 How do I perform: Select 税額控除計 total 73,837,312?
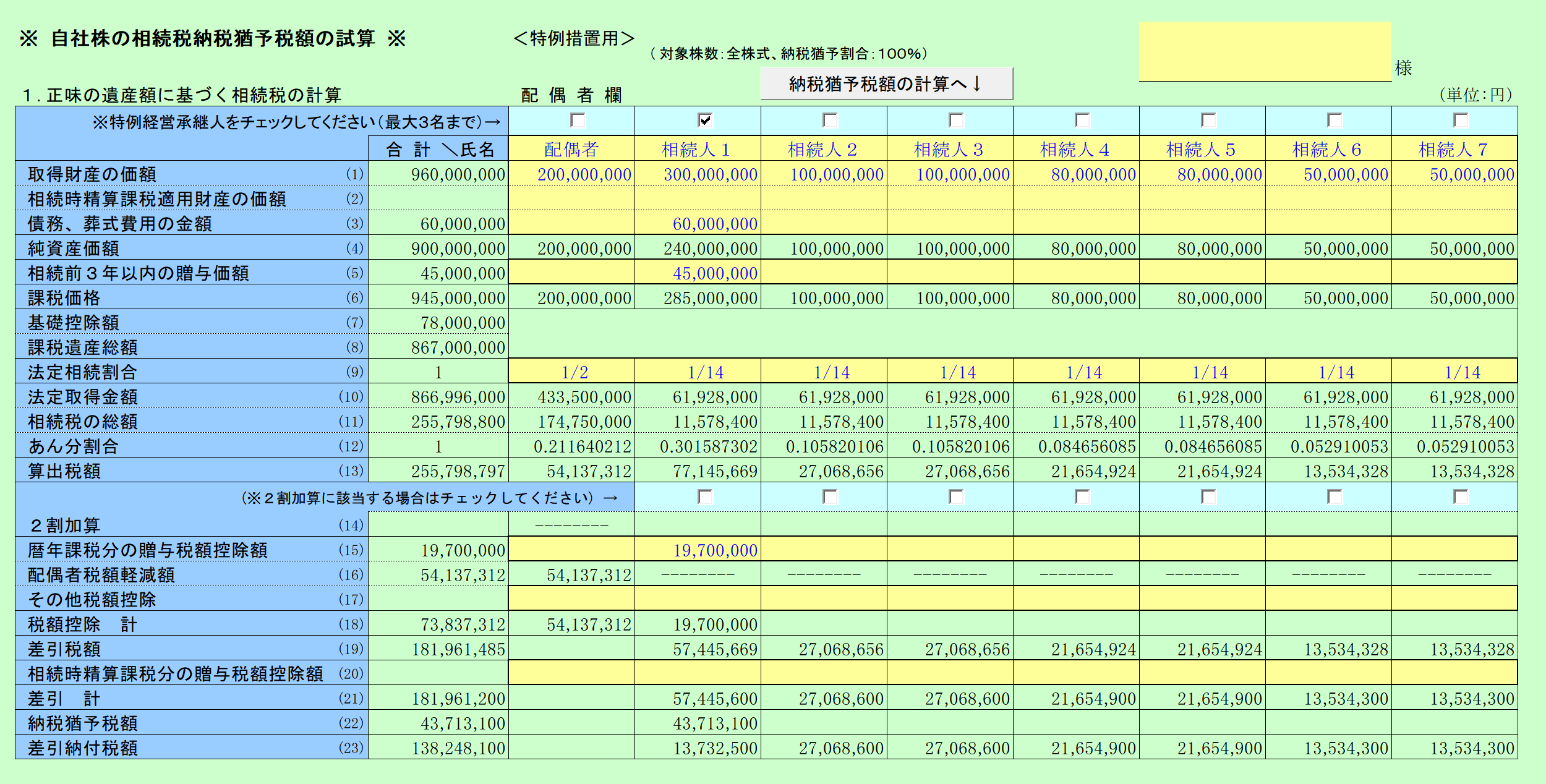[x=438, y=624]
